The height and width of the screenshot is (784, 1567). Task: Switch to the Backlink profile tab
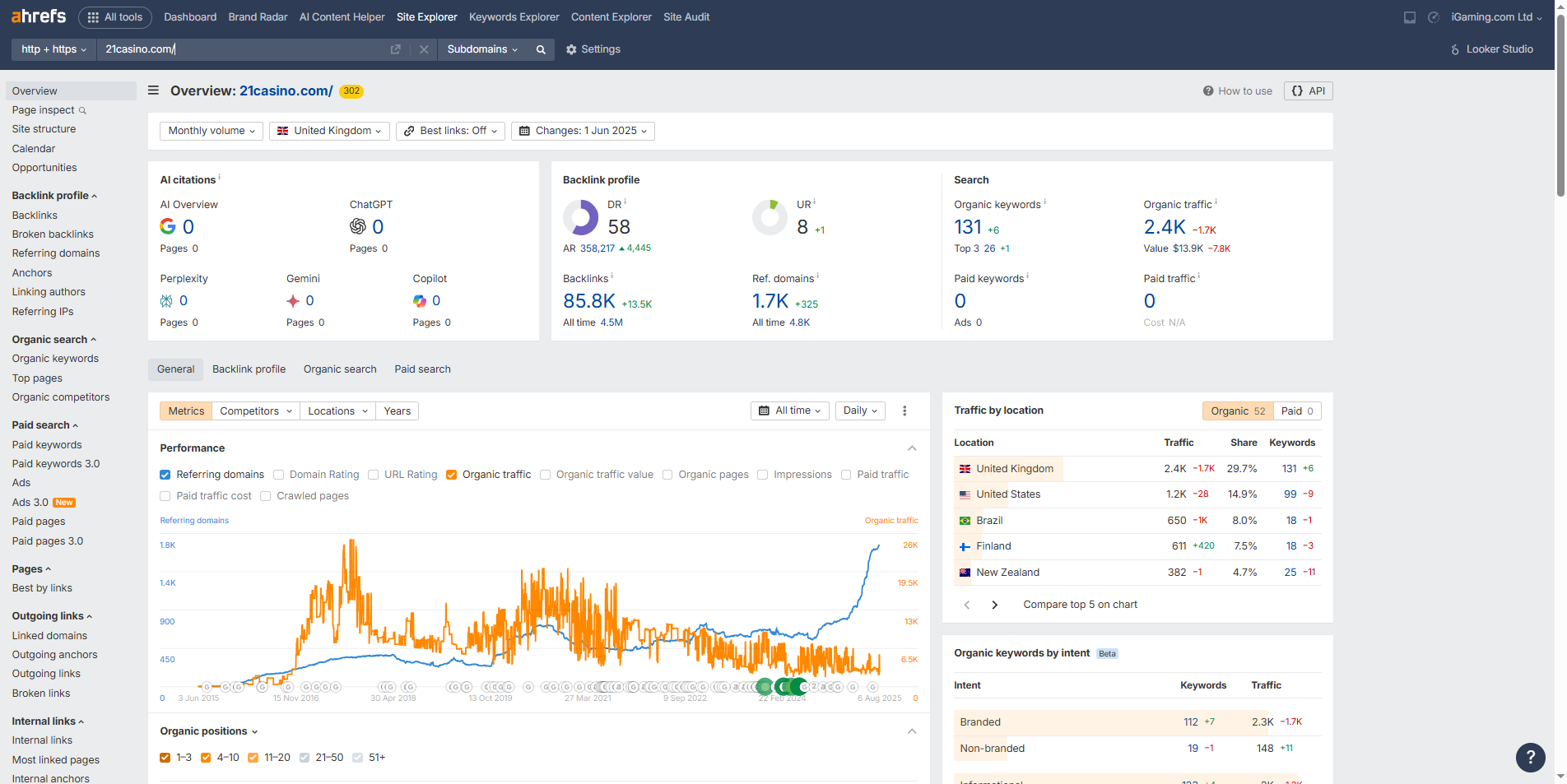coord(249,369)
